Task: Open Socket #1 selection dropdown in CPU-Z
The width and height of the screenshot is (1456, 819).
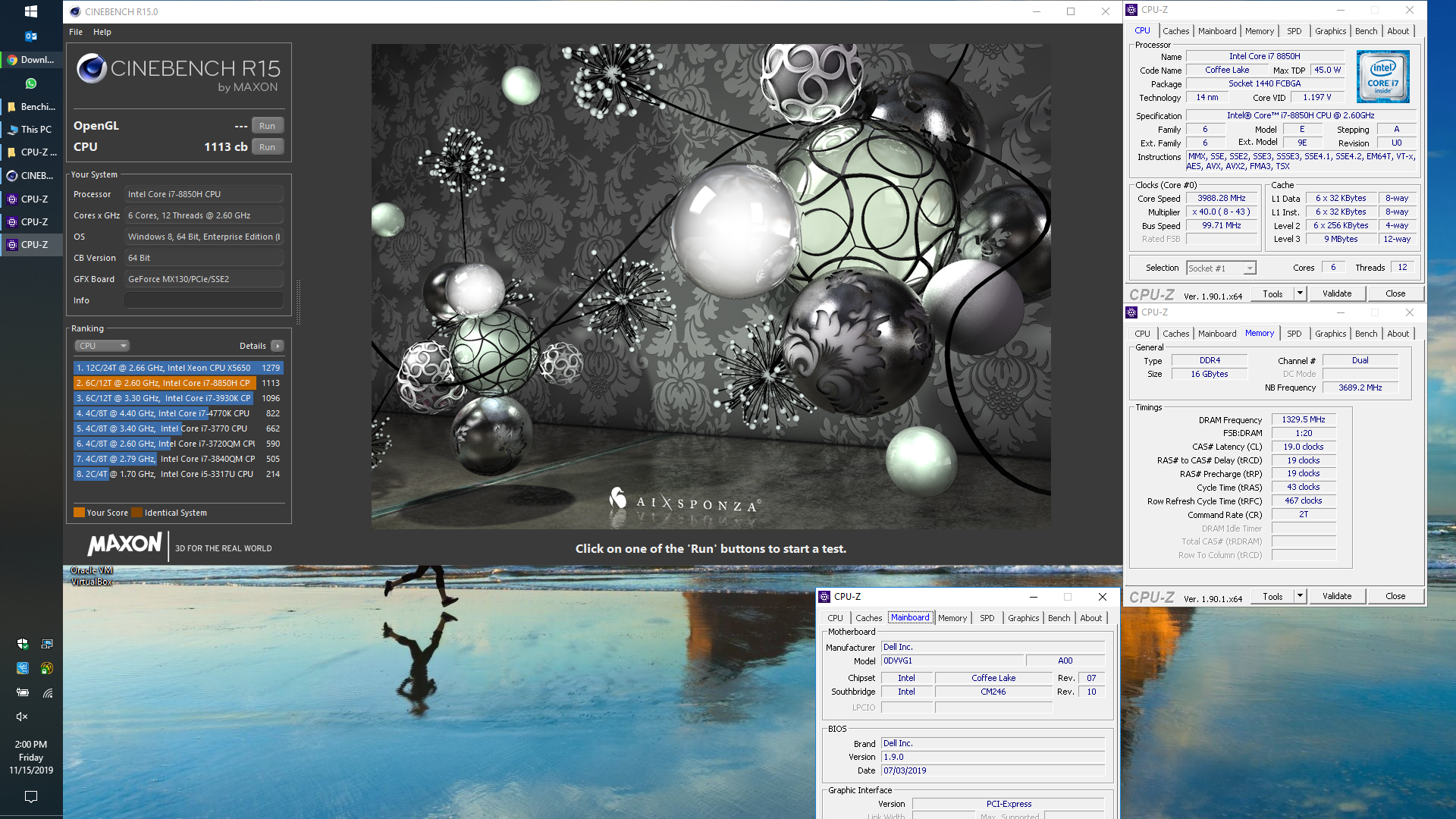Action: pyautogui.click(x=1221, y=268)
